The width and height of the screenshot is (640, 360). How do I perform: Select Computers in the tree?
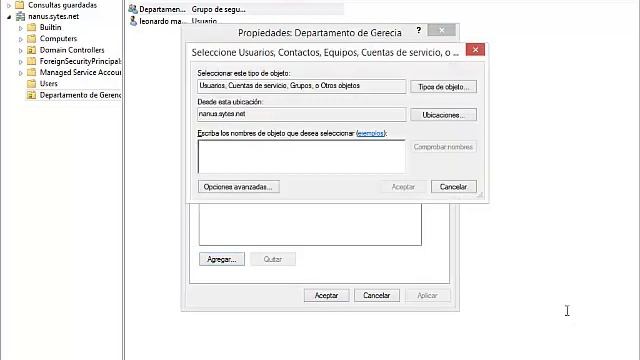58,38
